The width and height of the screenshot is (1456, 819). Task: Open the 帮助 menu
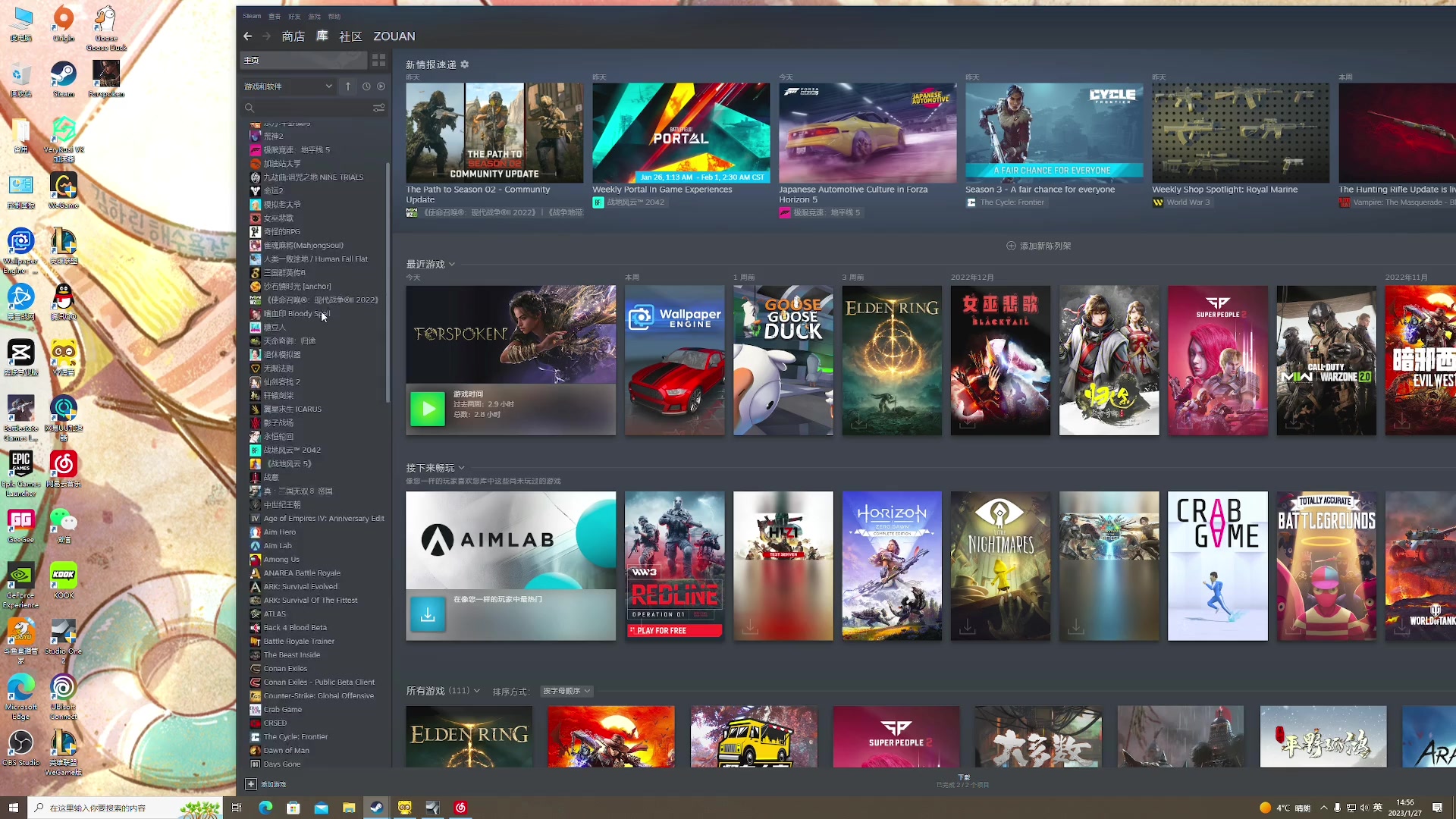click(x=334, y=16)
